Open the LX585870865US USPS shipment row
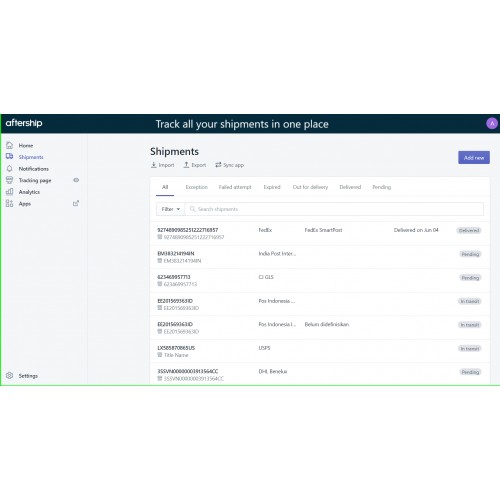Screen dimensions: 500x500 pyautogui.click(x=320, y=351)
